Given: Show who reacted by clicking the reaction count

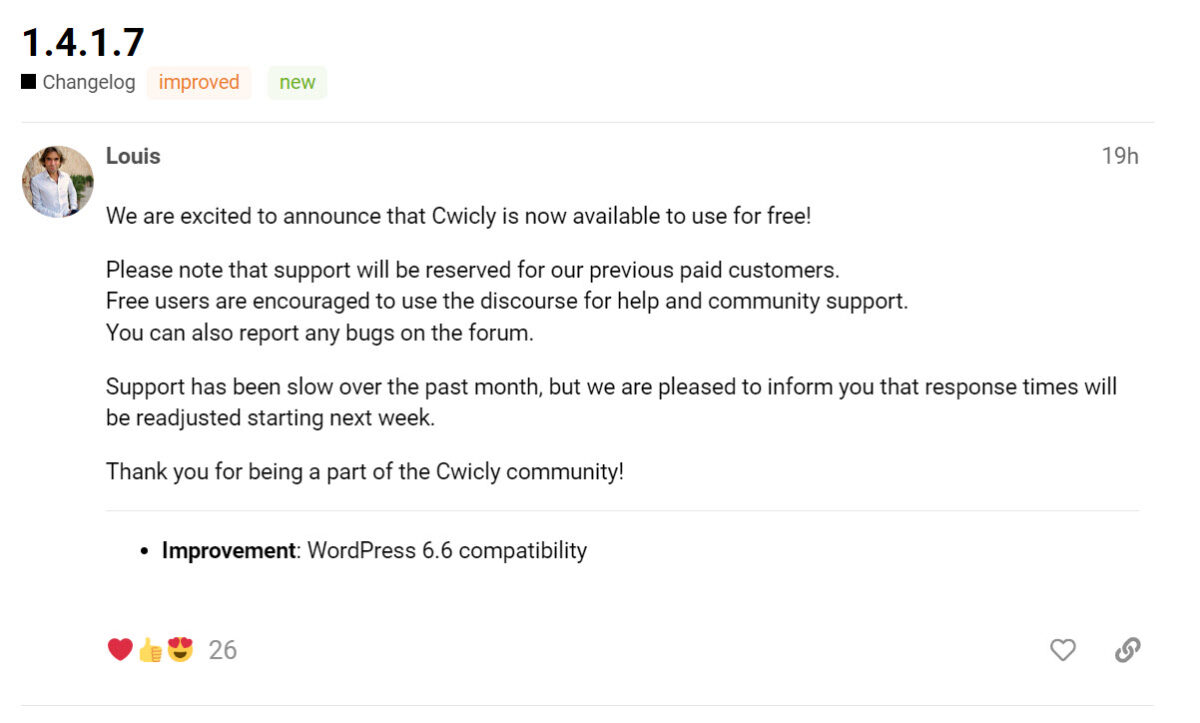Looking at the screenshot, I should point(222,650).
